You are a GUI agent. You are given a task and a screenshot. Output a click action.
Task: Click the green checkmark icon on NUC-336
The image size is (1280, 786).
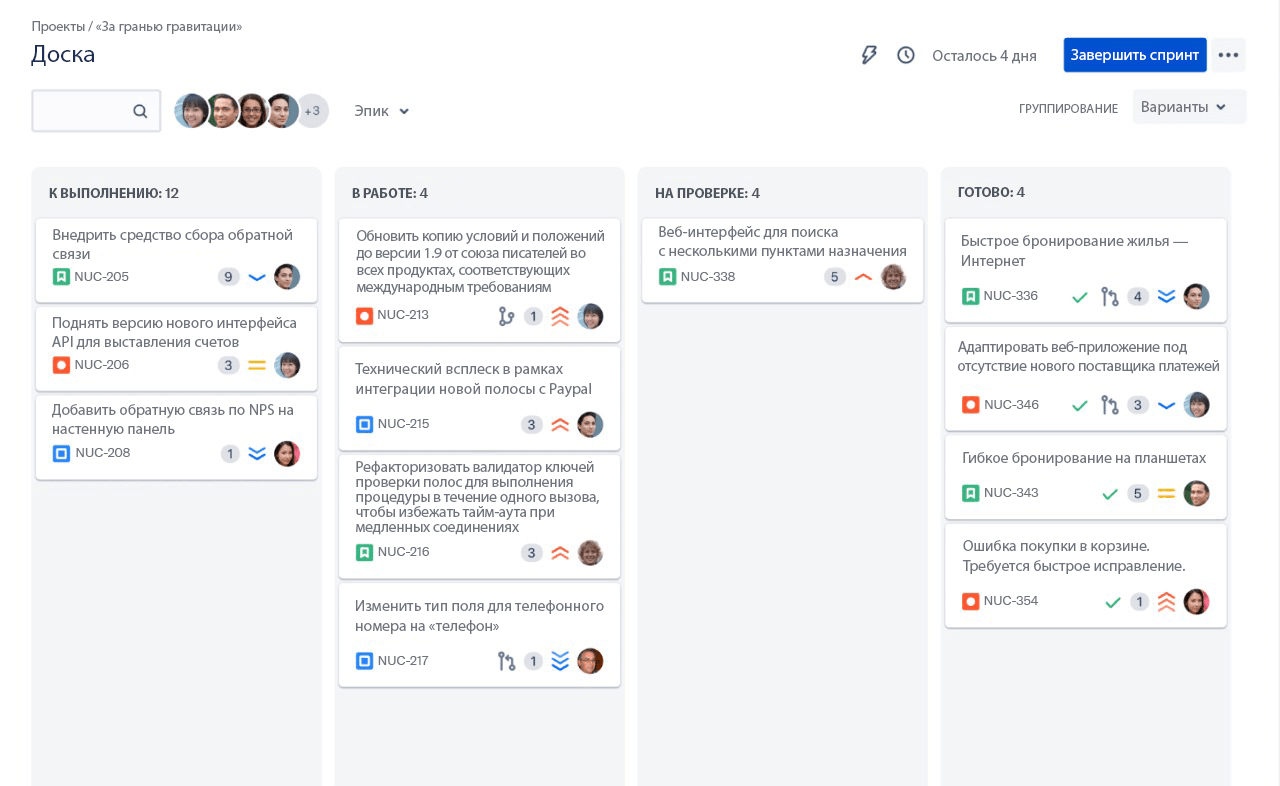click(x=1080, y=297)
